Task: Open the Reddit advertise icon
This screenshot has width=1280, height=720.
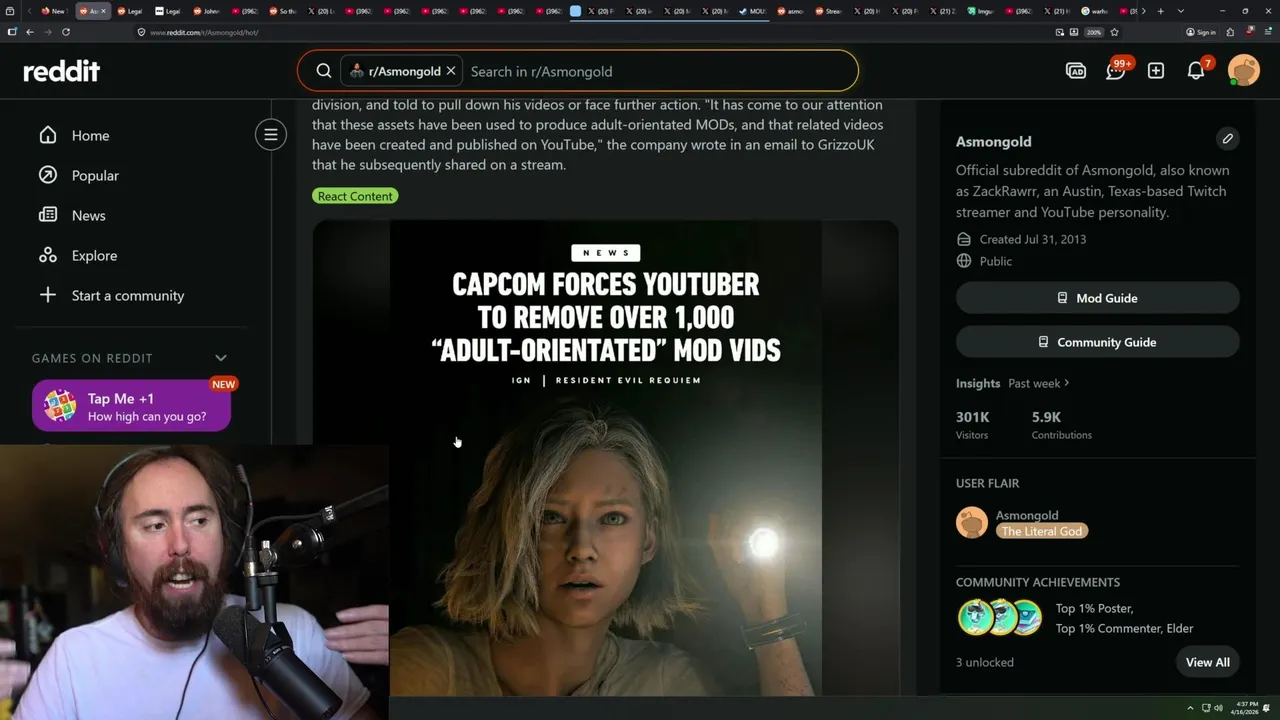Action: pos(1076,71)
